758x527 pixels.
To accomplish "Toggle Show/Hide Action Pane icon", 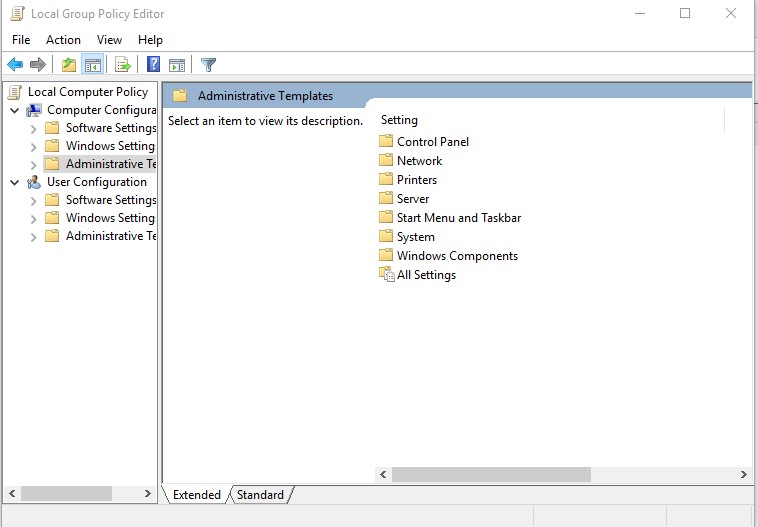I will coord(177,64).
